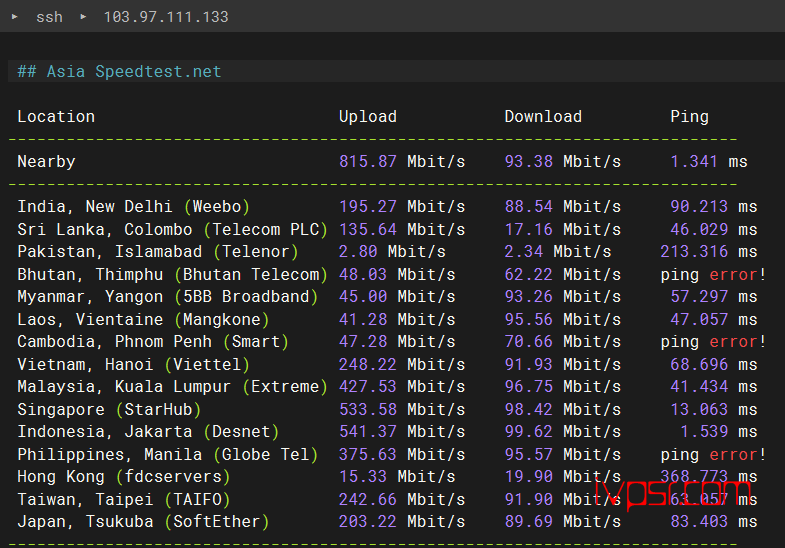Click the Nearby ping value 1.341
This screenshot has width=785, height=548.
point(694,162)
